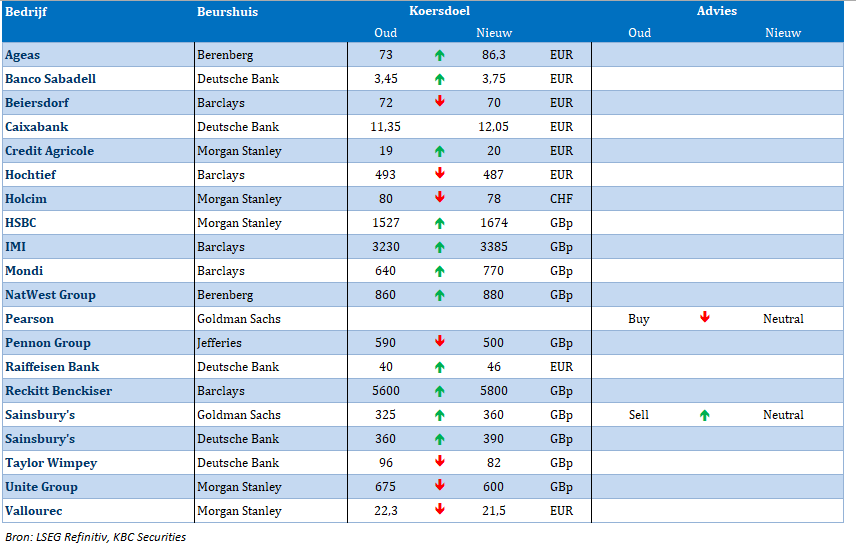The height and width of the screenshot is (551, 856).
Task: Select the red down arrow for Taylor Wimpey
Action: (x=439, y=462)
